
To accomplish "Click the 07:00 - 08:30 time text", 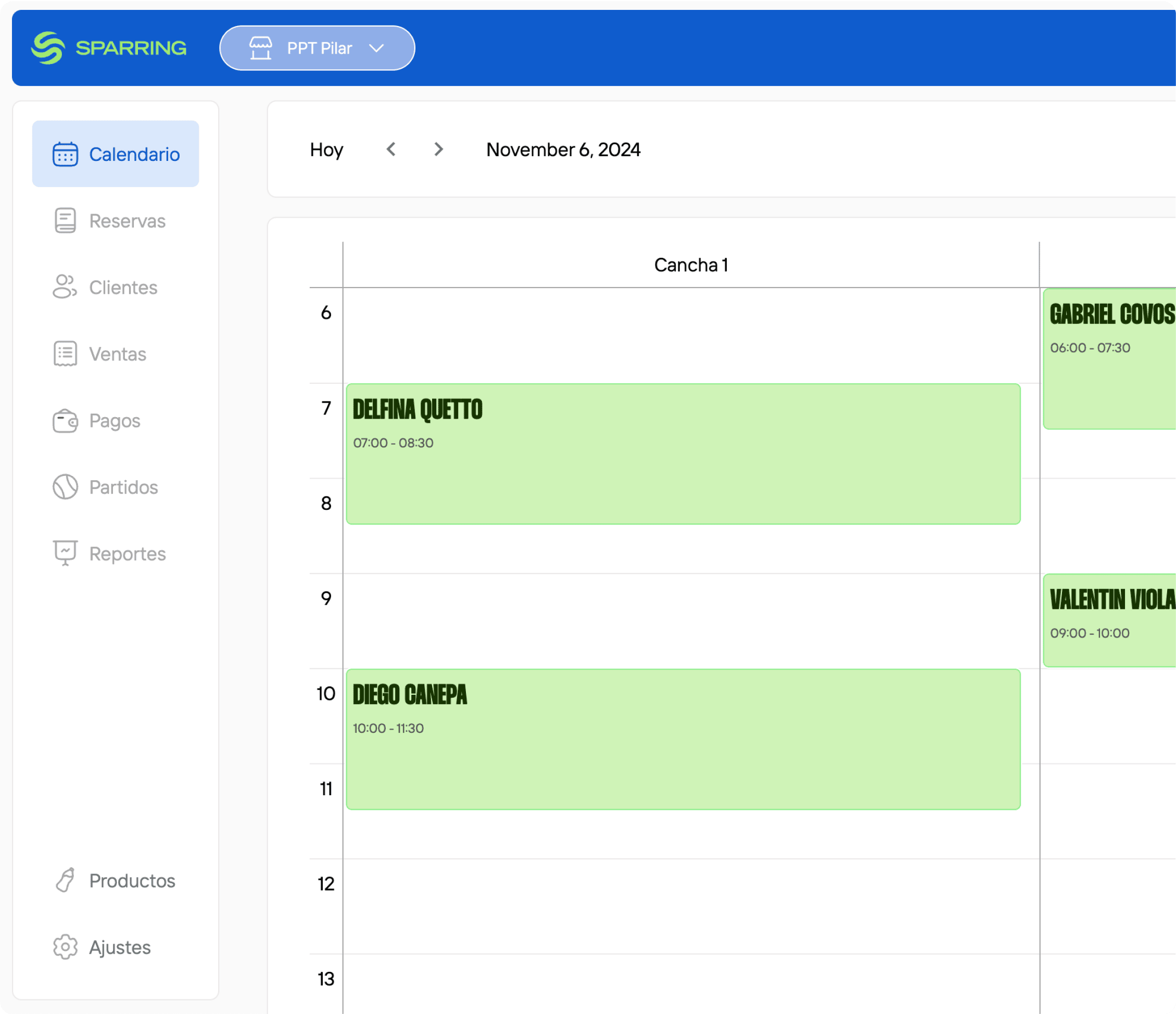I will [x=393, y=443].
